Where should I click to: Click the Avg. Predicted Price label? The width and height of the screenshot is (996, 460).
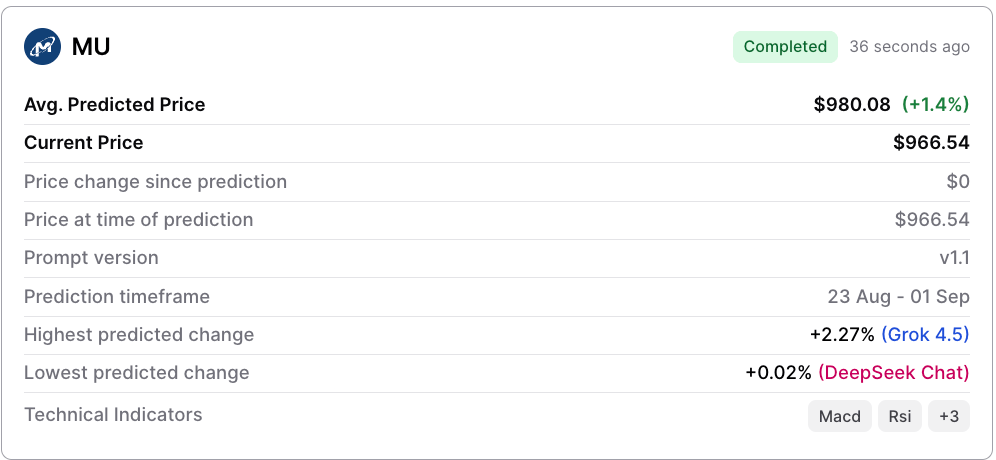pyautogui.click(x=114, y=105)
